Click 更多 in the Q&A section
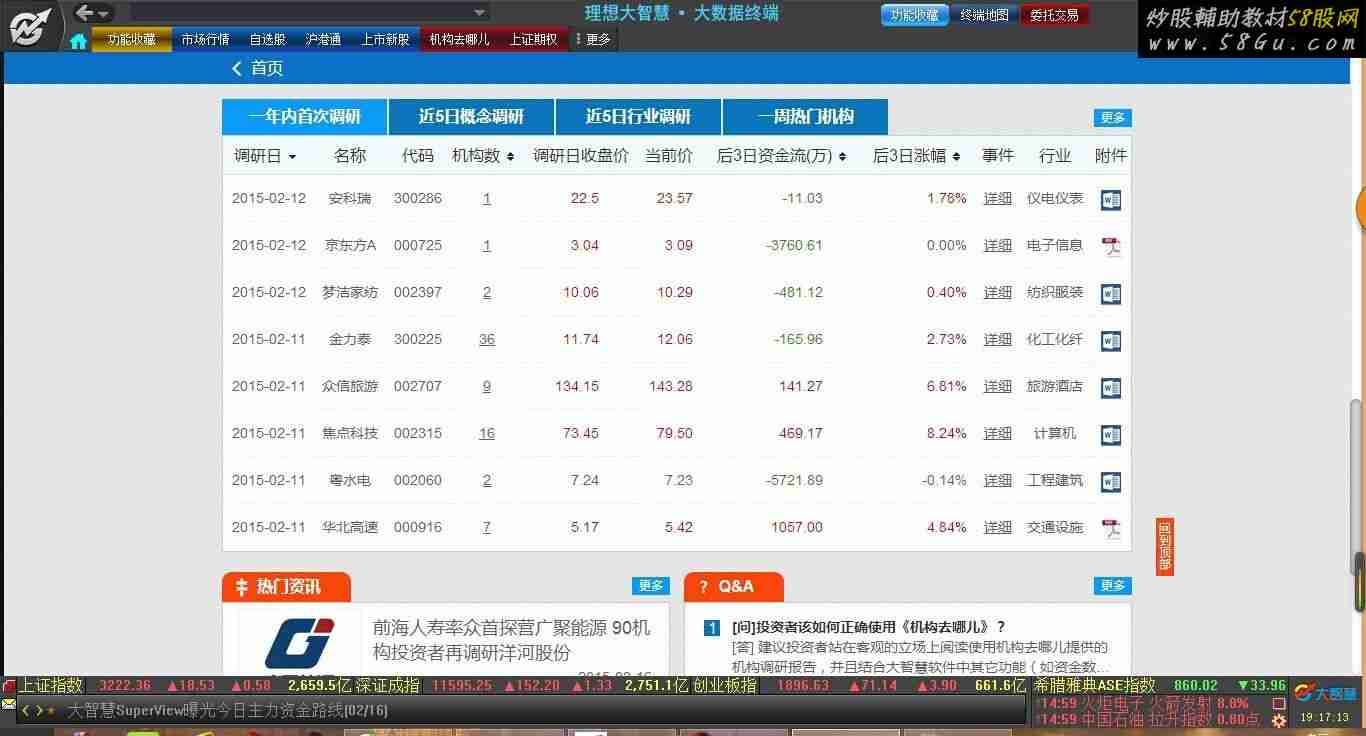This screenshot has height=736, width=1366. point(1113,586)
